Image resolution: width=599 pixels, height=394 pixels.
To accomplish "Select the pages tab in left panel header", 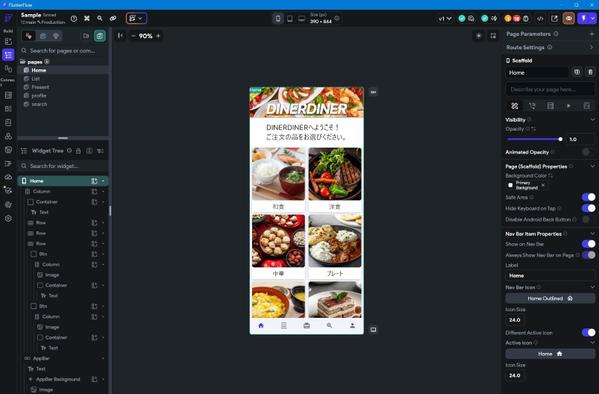I will tap(29, 36).
